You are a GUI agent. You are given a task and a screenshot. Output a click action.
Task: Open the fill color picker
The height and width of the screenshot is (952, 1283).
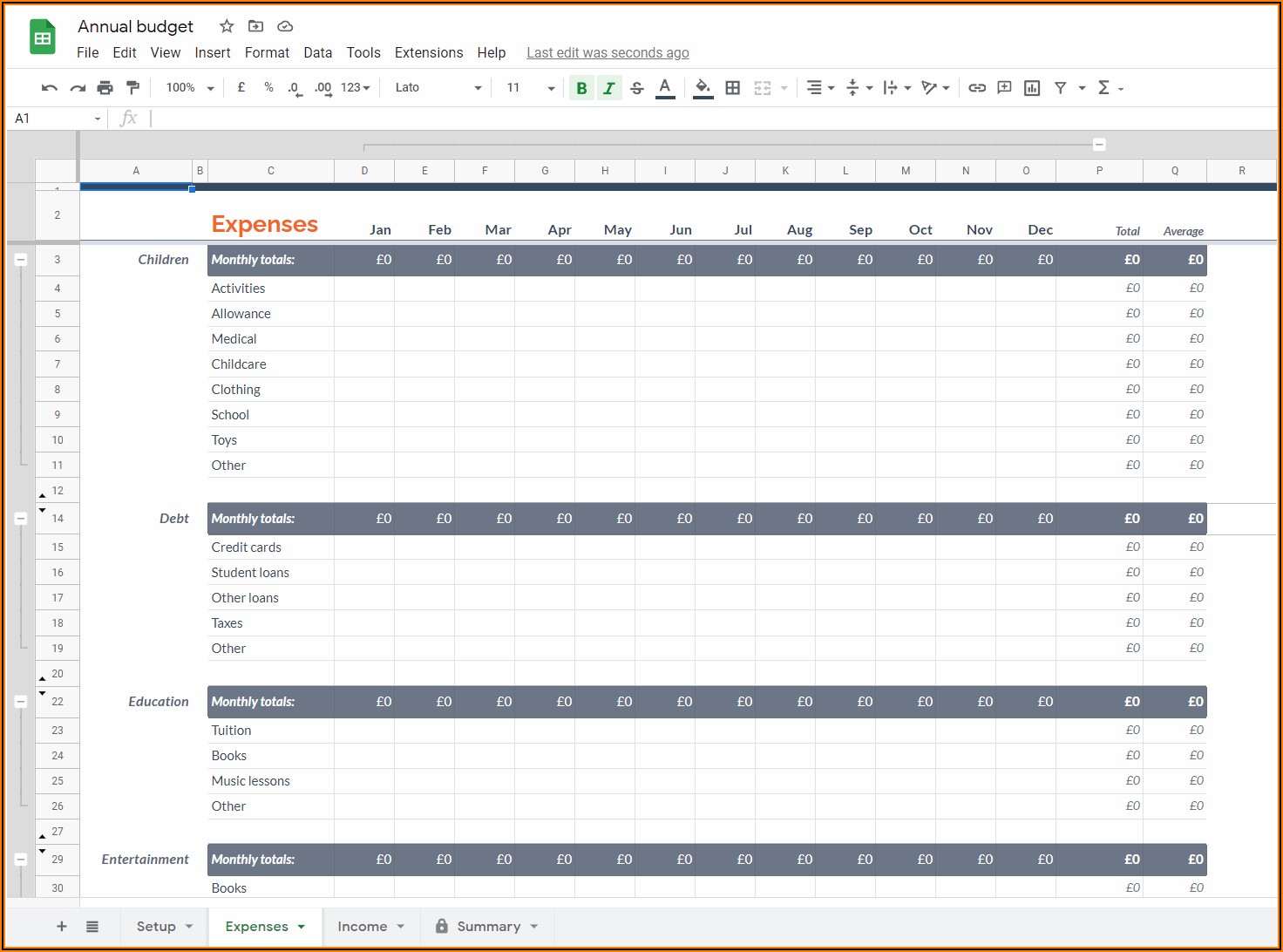[x=703, y=88]
